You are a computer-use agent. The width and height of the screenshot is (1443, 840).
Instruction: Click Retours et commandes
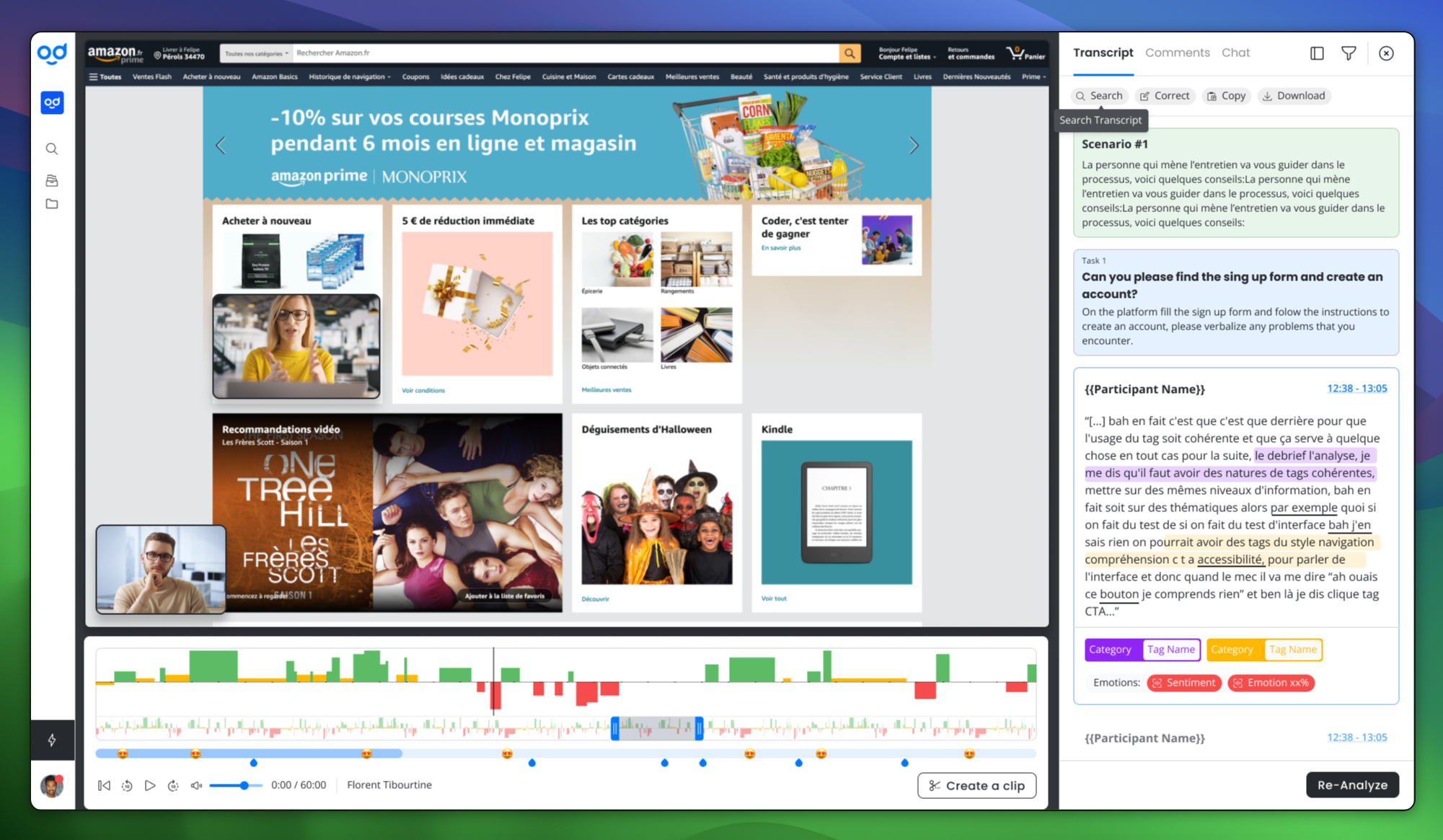[x=971, y=53]
